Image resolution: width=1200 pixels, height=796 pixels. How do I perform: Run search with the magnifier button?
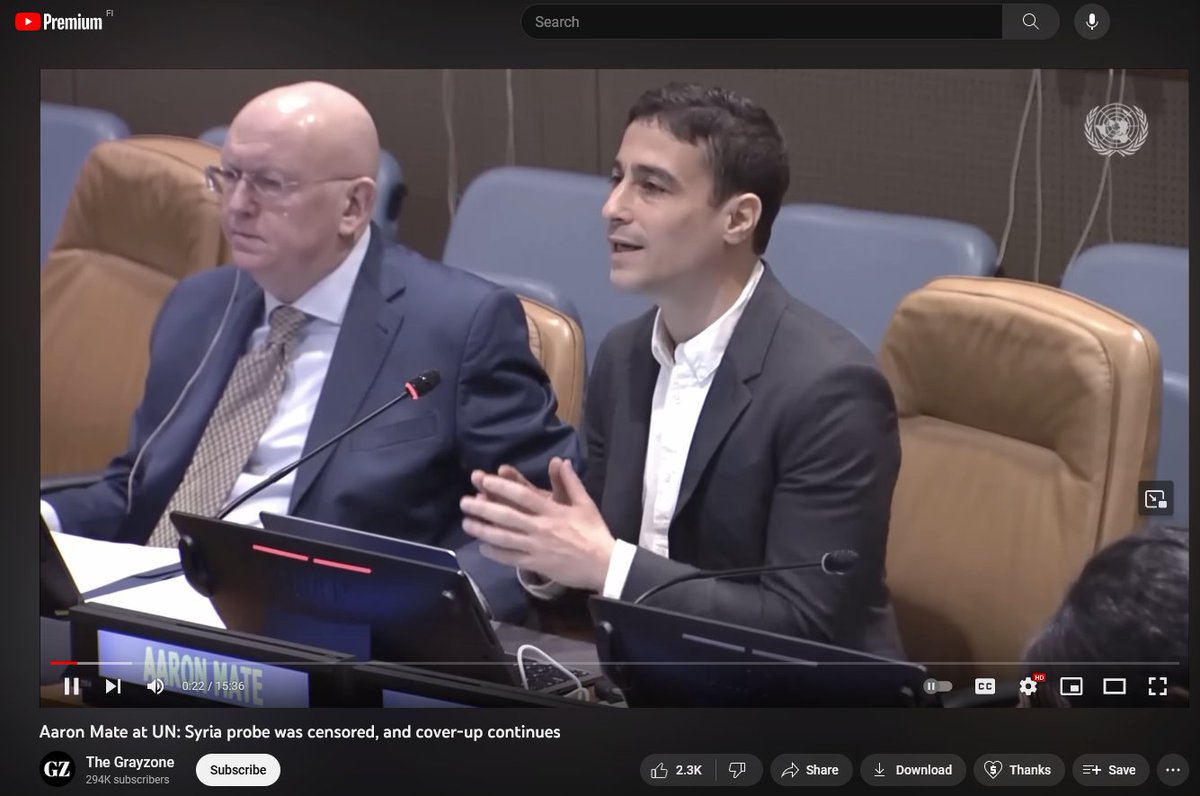click(1031, 22)
